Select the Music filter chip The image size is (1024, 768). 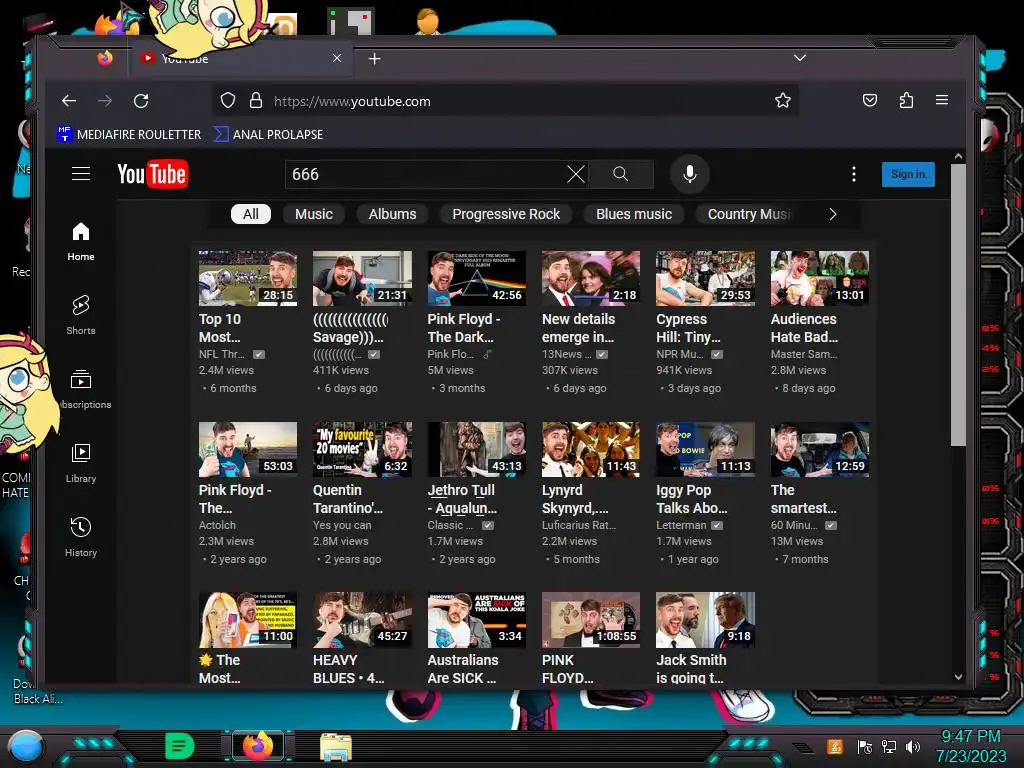click(x=313, y=214)
